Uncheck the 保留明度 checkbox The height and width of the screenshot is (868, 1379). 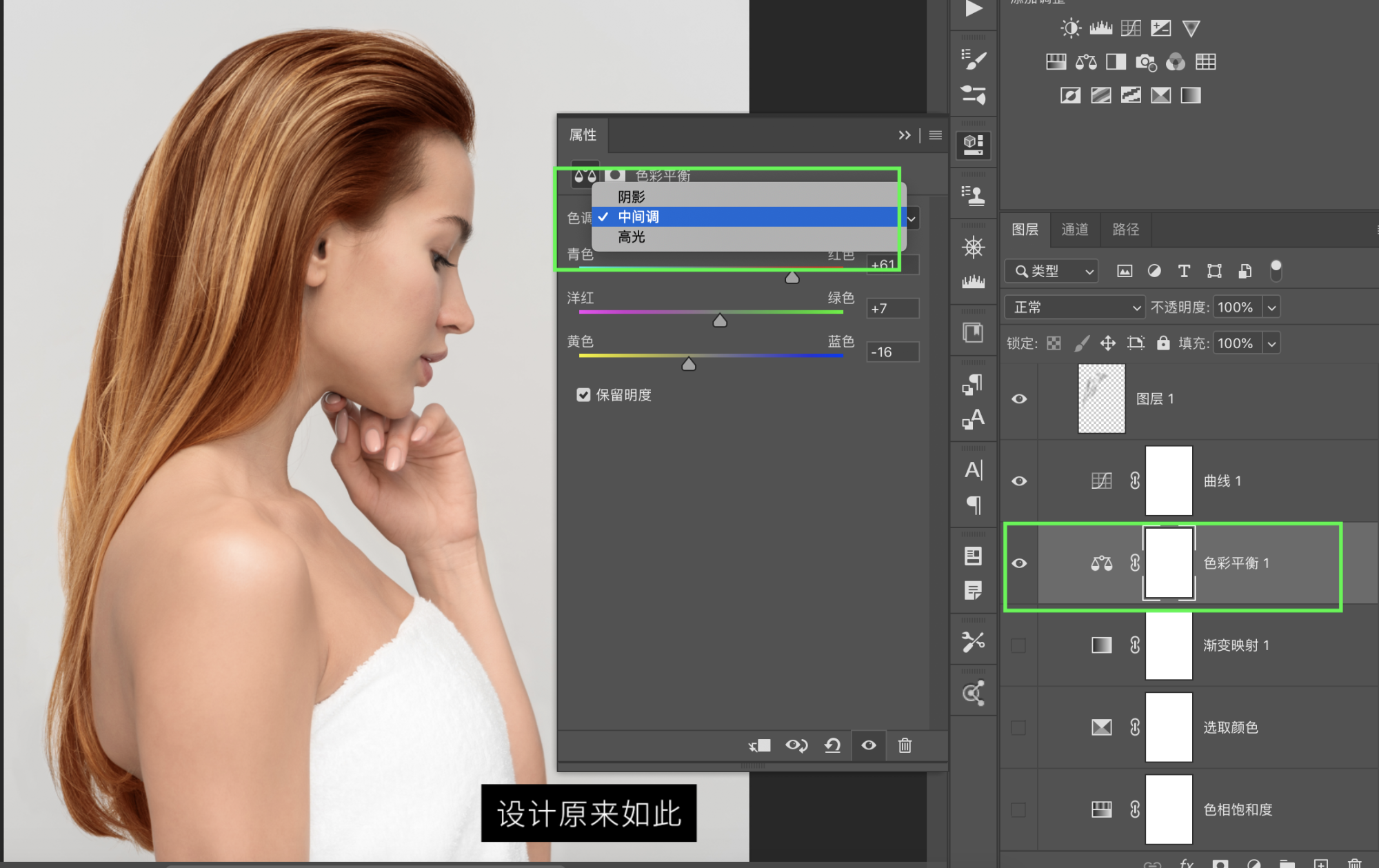pyautogui.click(x=583, y=395)
